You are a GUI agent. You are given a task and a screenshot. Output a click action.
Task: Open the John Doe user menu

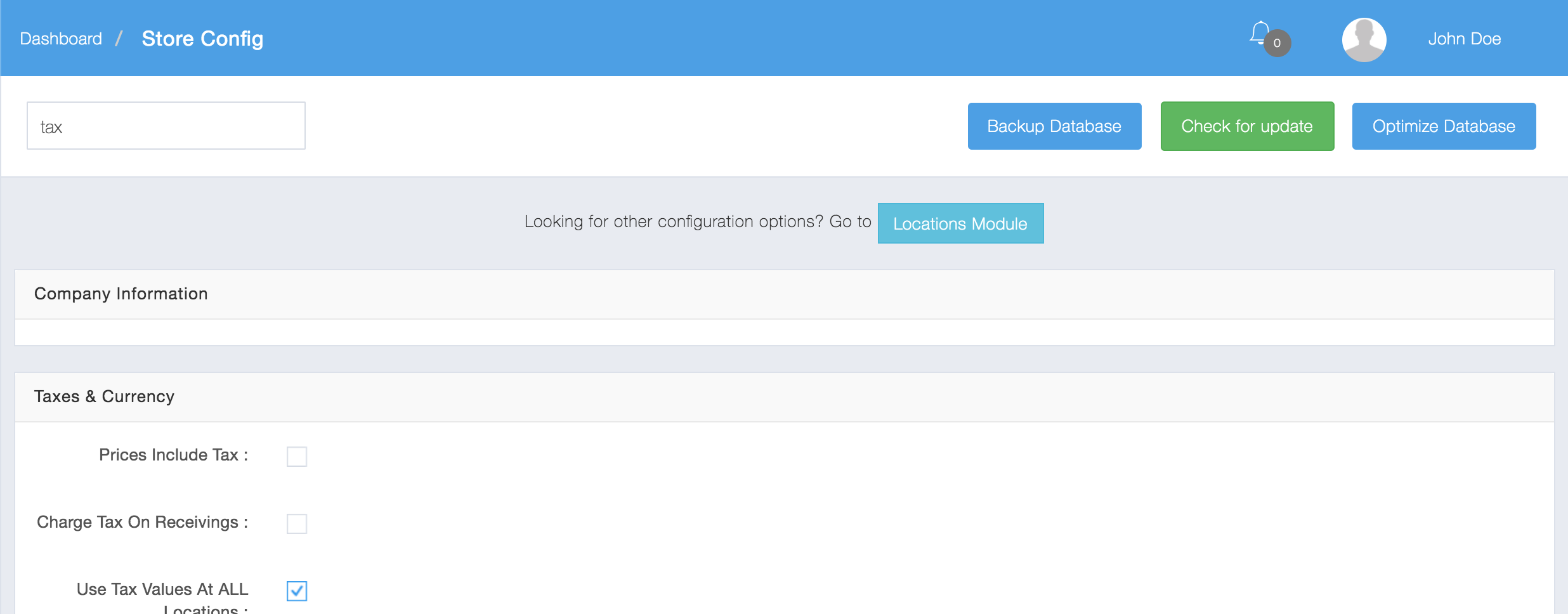1464,39
